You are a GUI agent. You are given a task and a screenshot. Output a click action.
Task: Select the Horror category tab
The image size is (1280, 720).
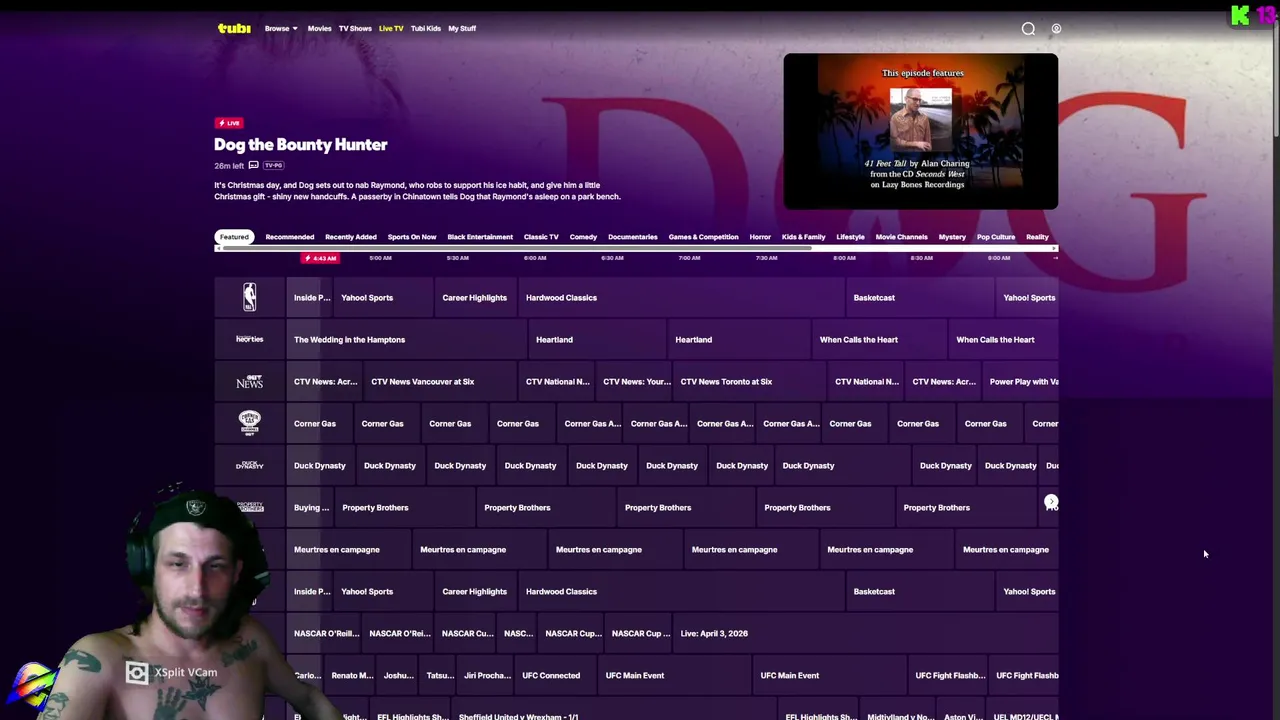(760, 237)
